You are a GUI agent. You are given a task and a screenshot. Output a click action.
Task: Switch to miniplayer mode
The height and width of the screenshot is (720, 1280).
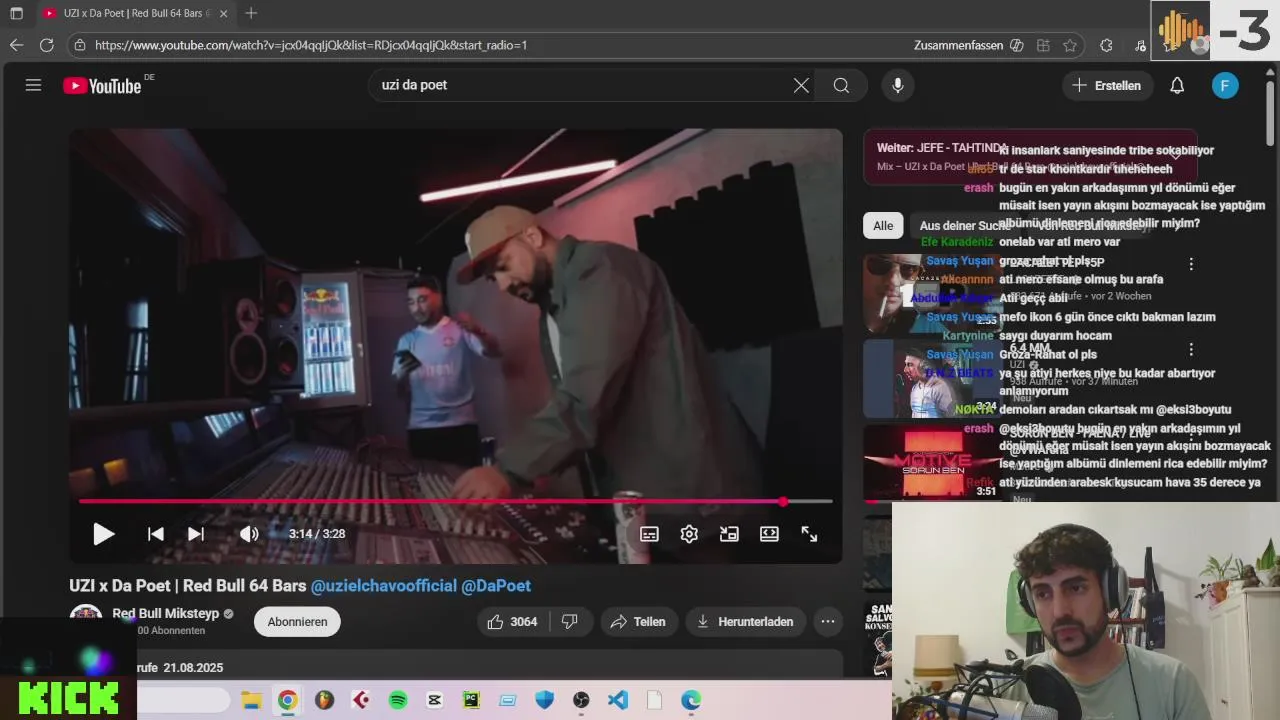coord(729,534)
